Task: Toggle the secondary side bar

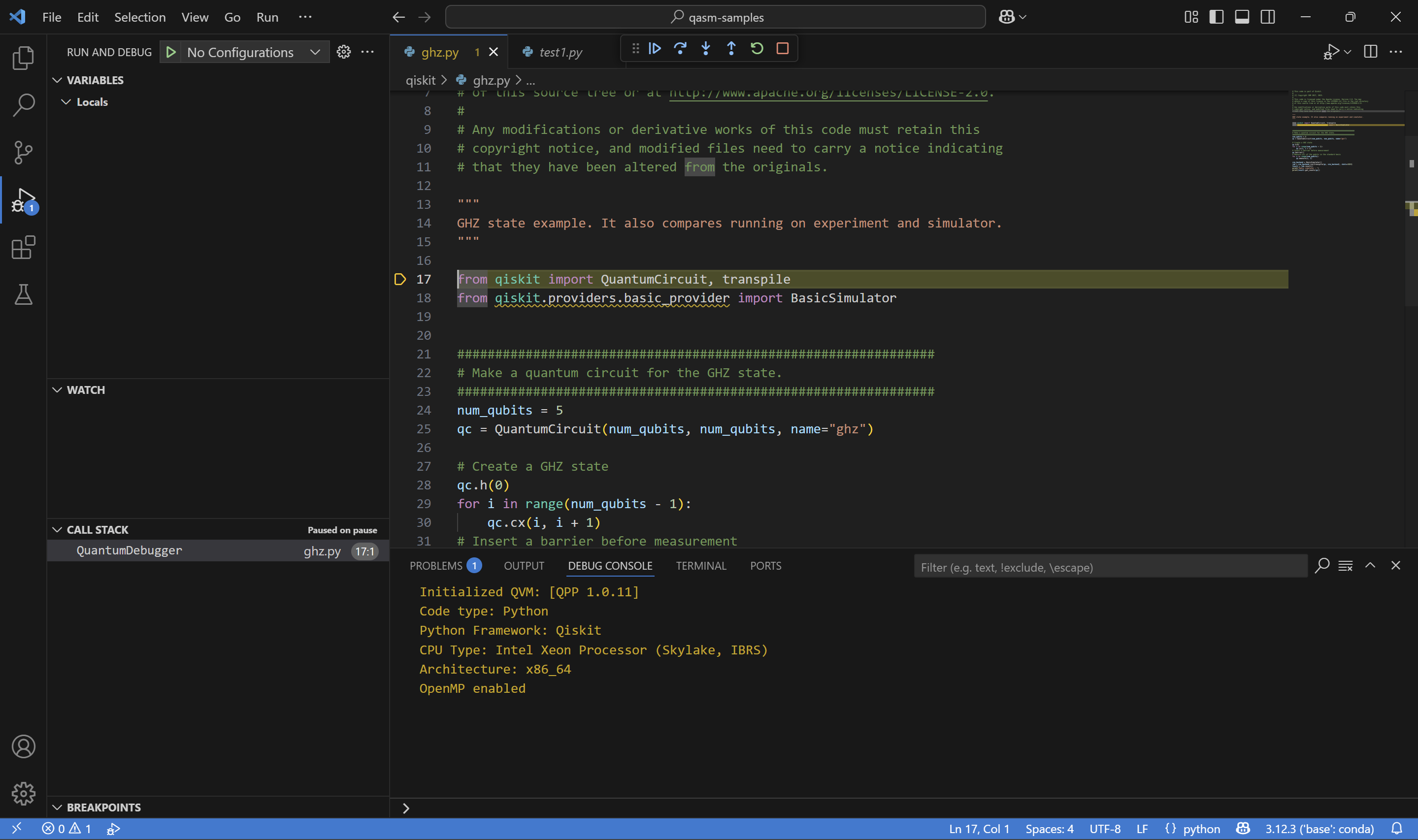Action: (1267, 17)
